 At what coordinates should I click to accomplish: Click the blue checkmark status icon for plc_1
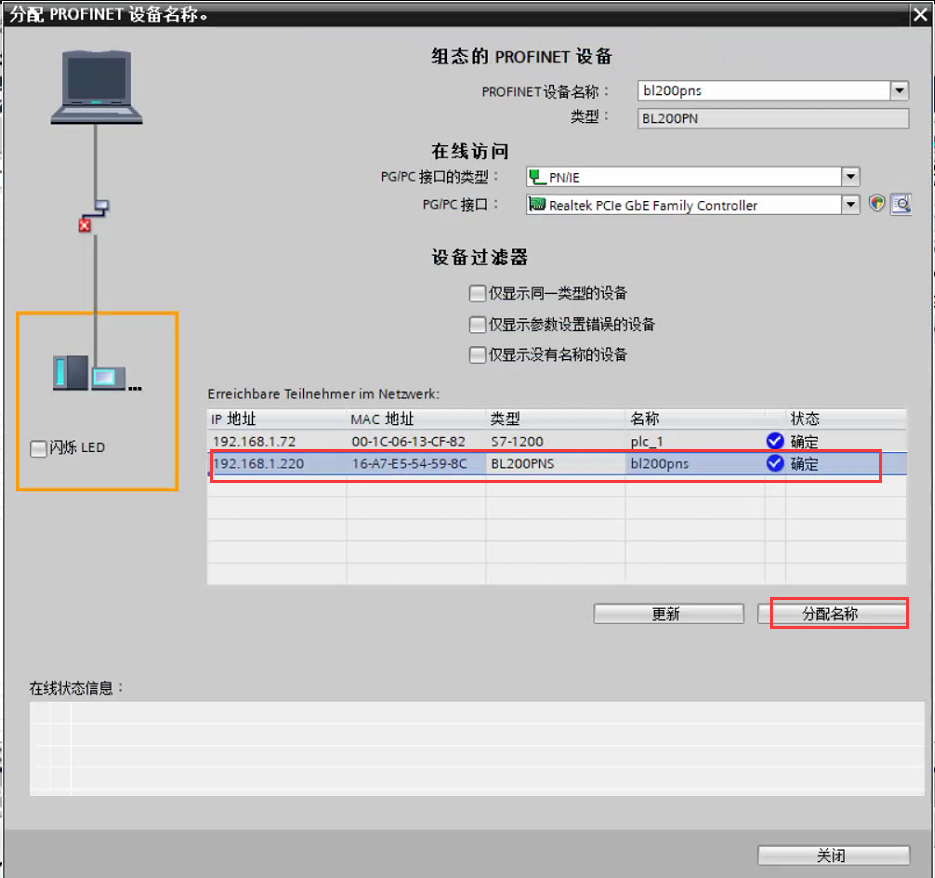[774, 440]
